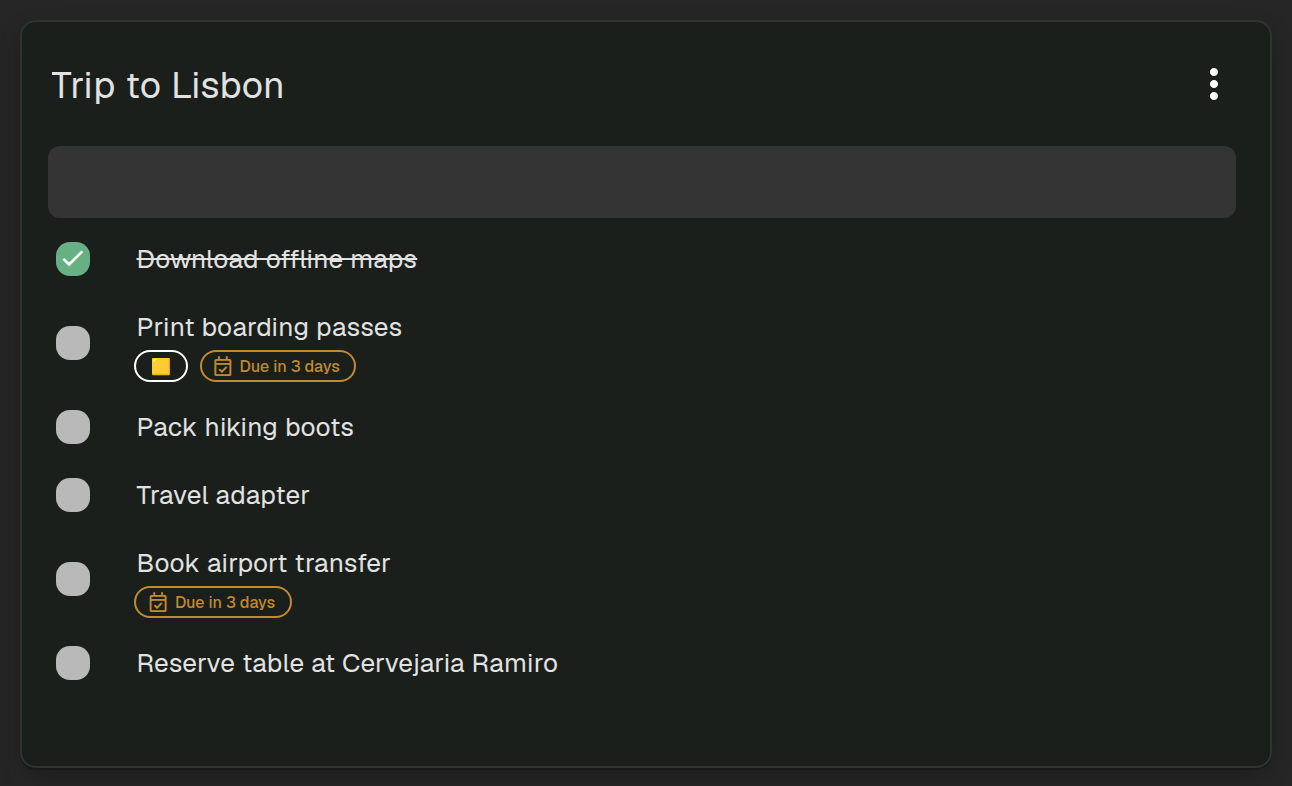This screenshot has height=786, width=1292.
Task: Select the Download offline maps text
Action: [277, 259]
